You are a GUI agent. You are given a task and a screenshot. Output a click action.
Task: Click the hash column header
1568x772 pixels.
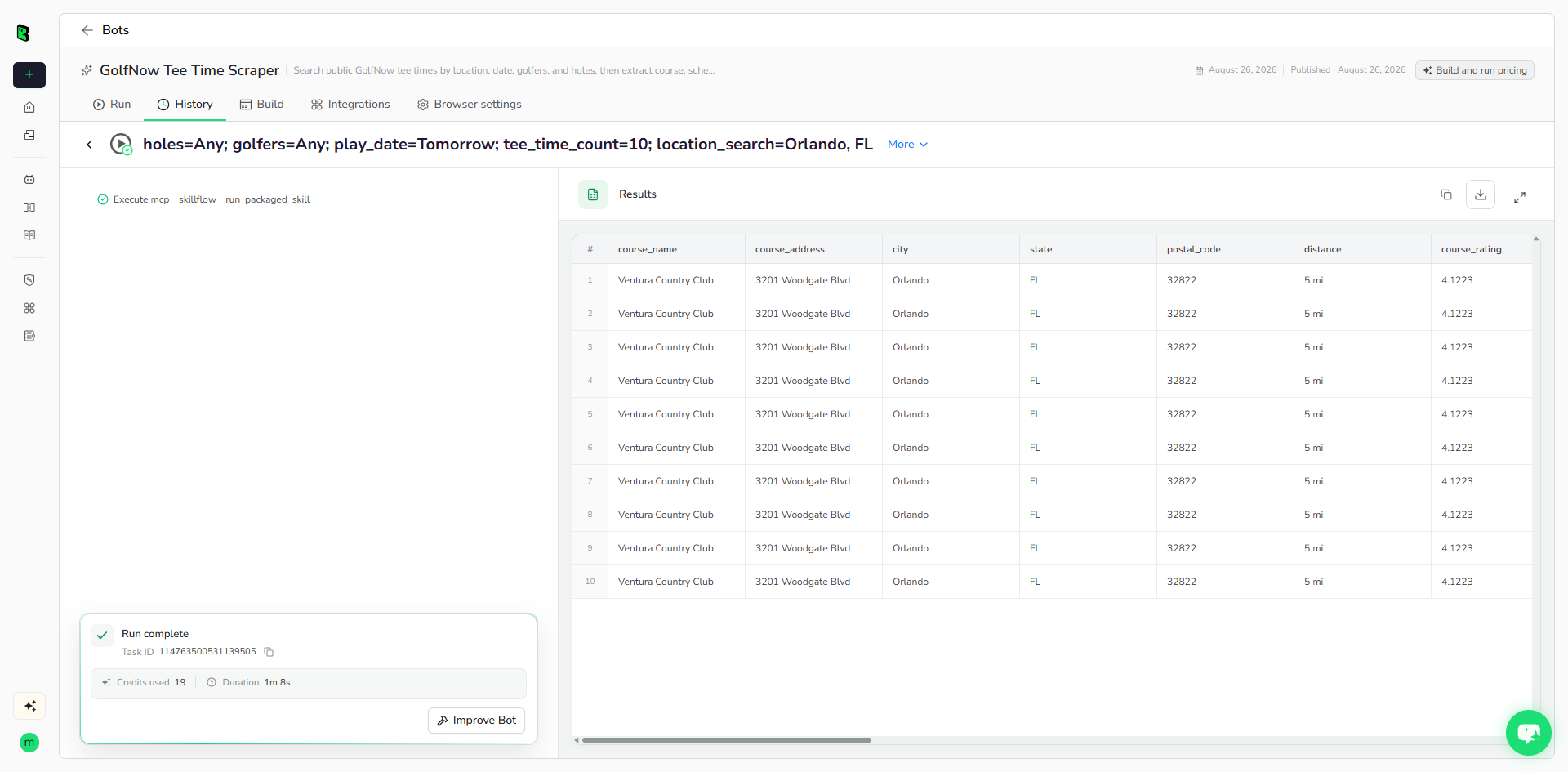590,249
